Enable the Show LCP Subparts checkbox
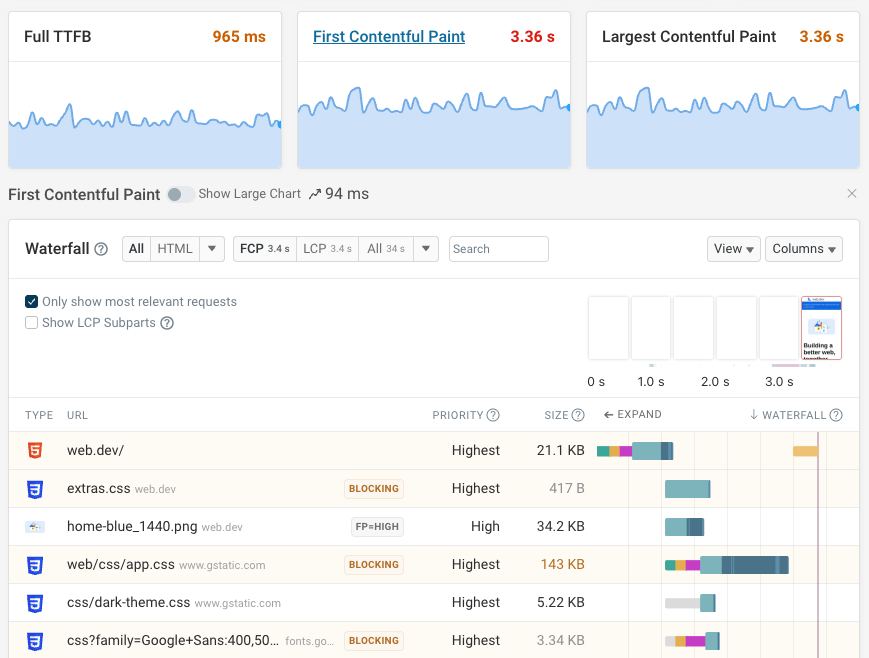Image resolution: width=869 pixels, height=658 pixels. 32,323
